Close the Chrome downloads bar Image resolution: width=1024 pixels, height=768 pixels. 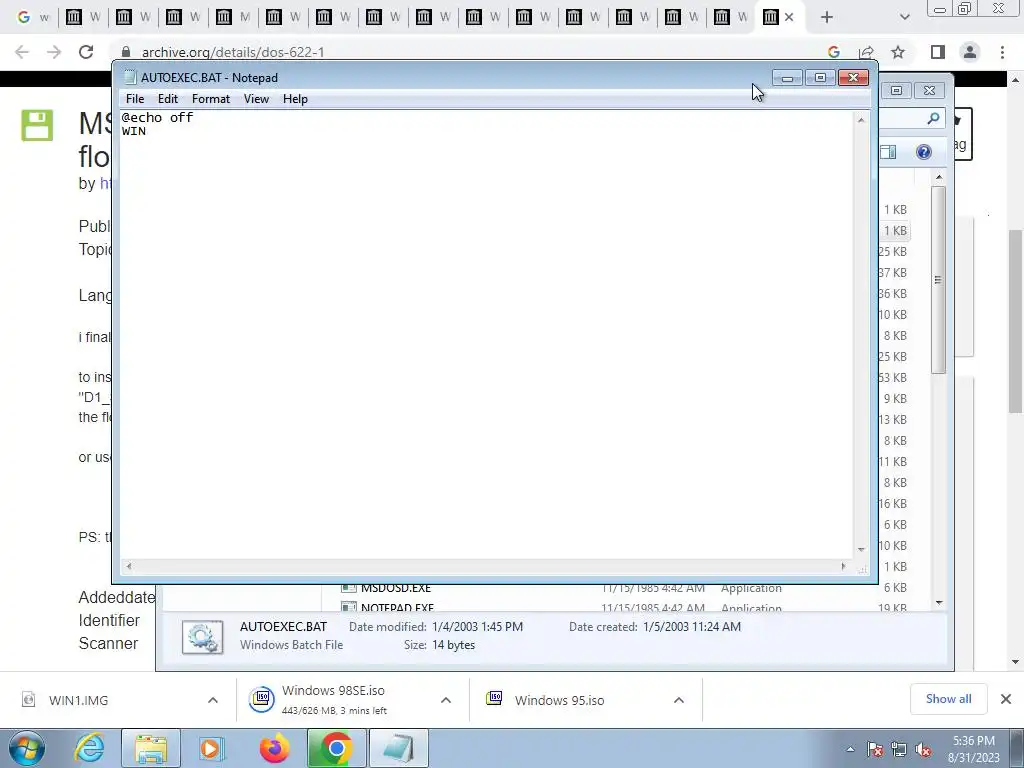point(1006,699)
